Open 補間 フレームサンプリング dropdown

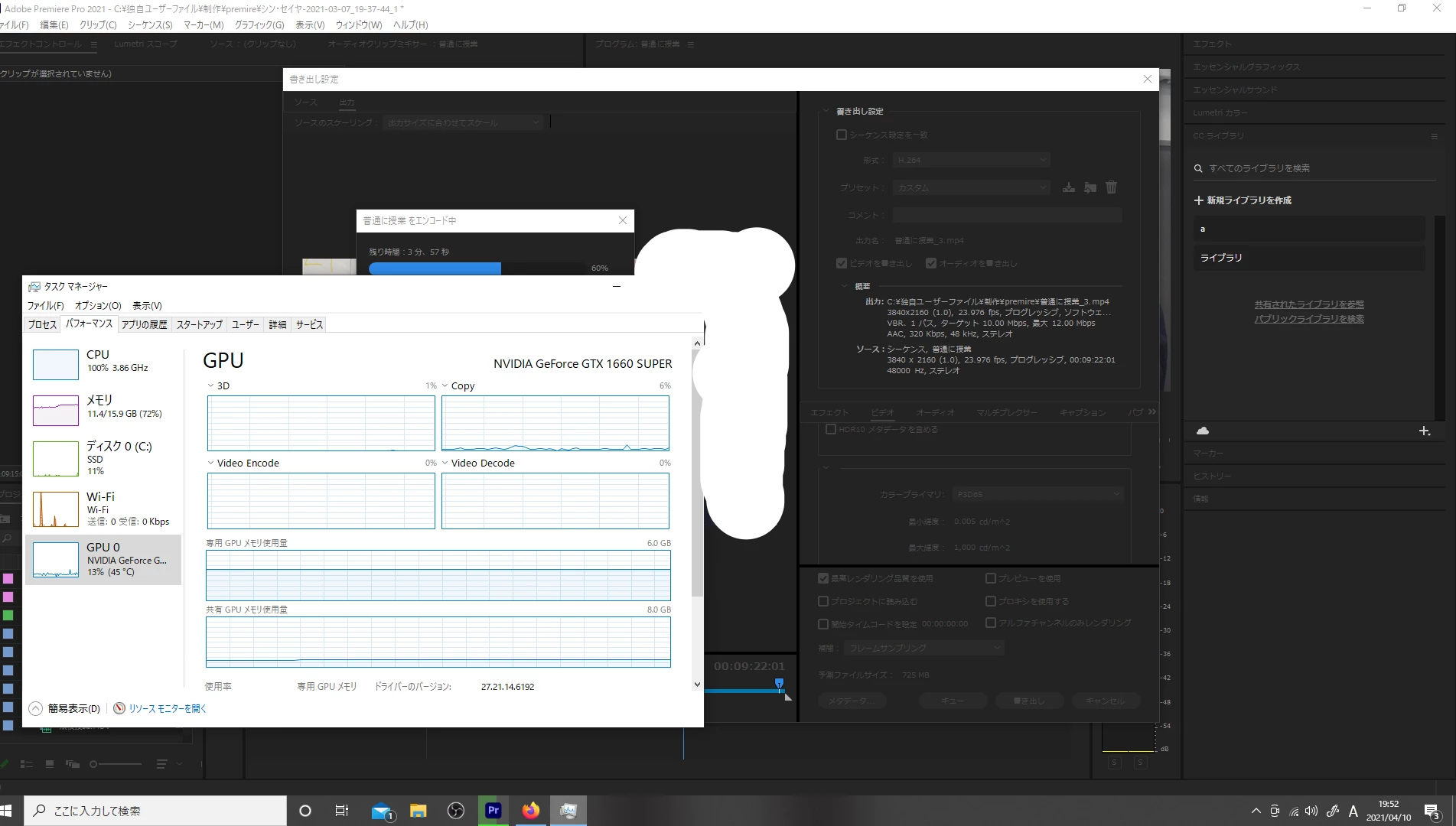tap(924, 648)
